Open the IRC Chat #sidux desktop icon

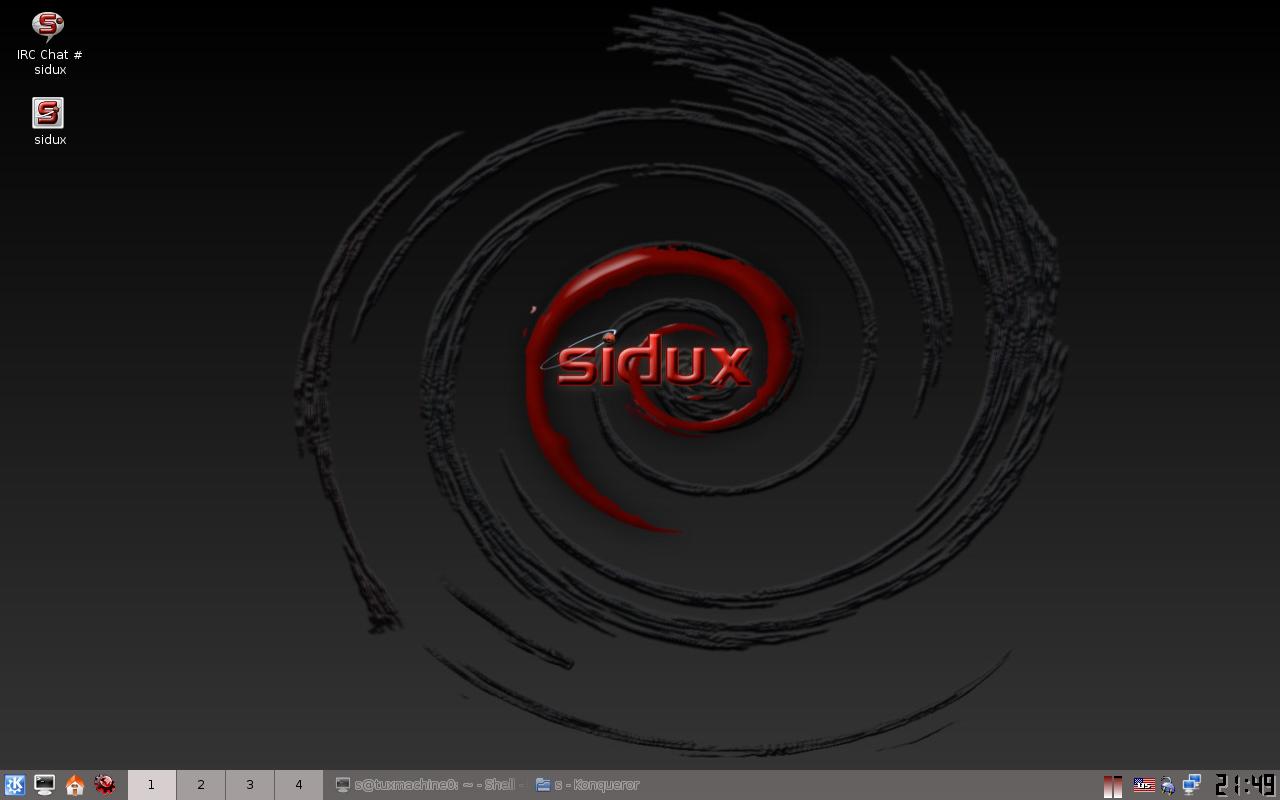[x=49, y=43]
